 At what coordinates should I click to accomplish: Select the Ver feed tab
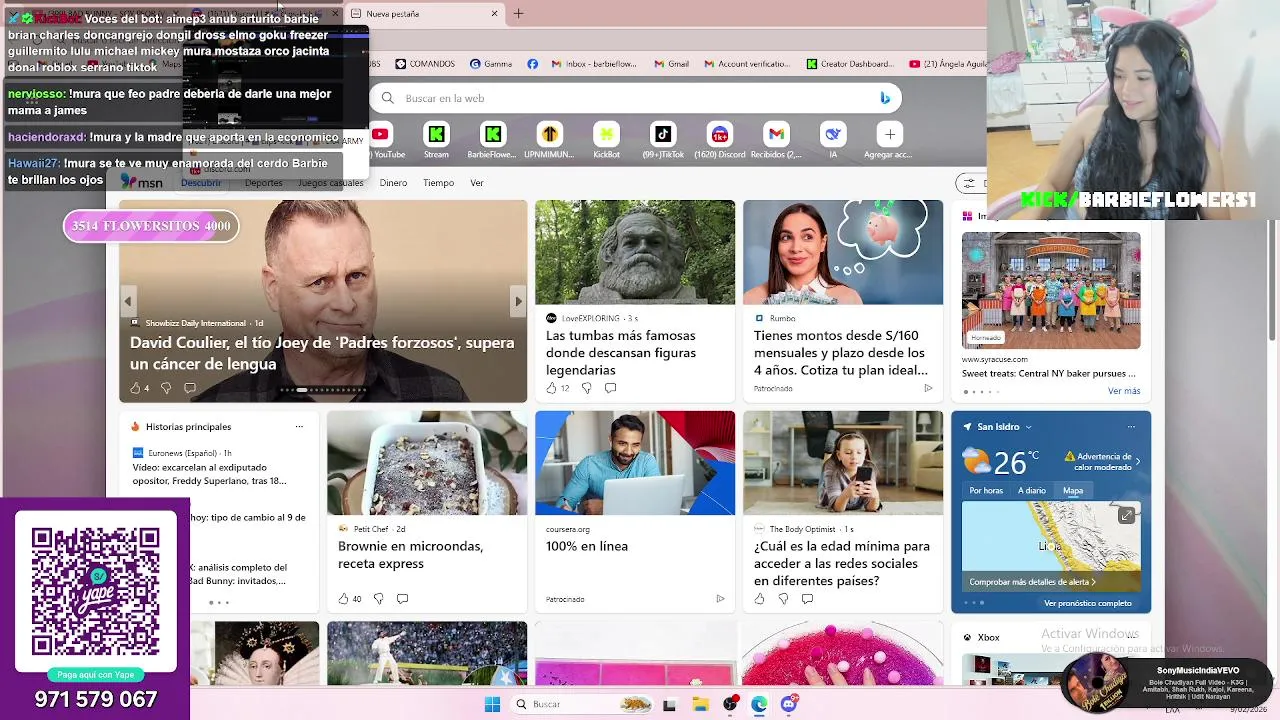[x=477, y=183]
